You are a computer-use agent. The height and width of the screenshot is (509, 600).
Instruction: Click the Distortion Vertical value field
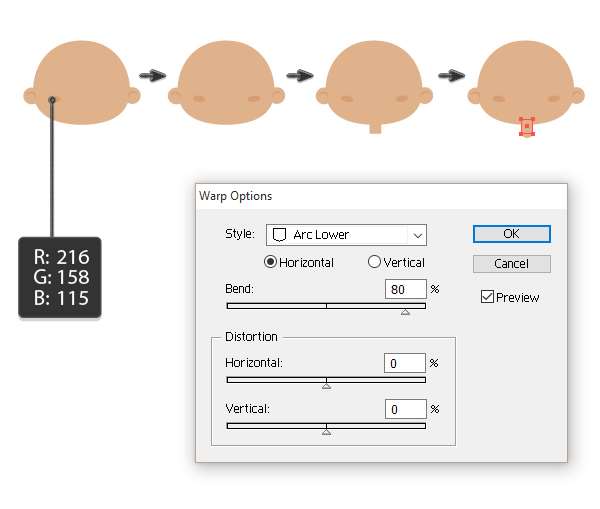[x=406, y=409]
